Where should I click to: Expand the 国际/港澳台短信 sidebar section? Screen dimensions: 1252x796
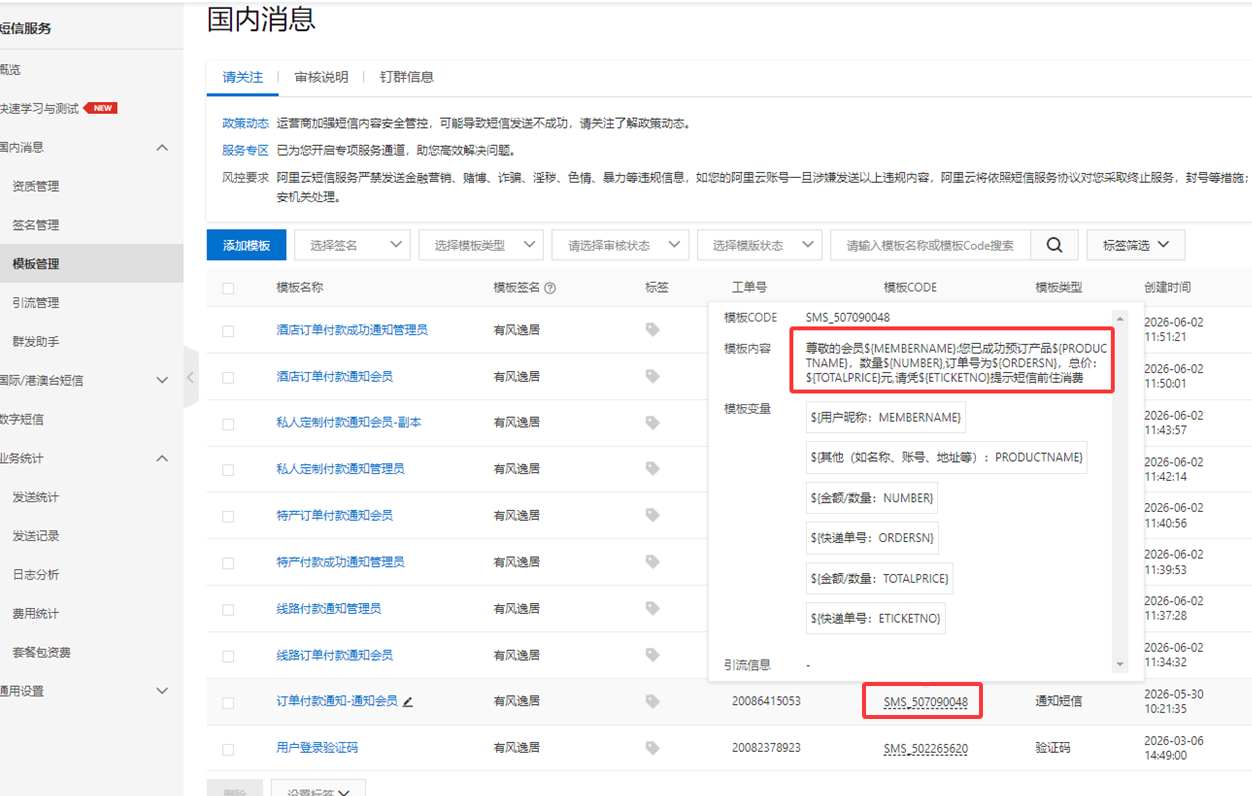[163, 380]
